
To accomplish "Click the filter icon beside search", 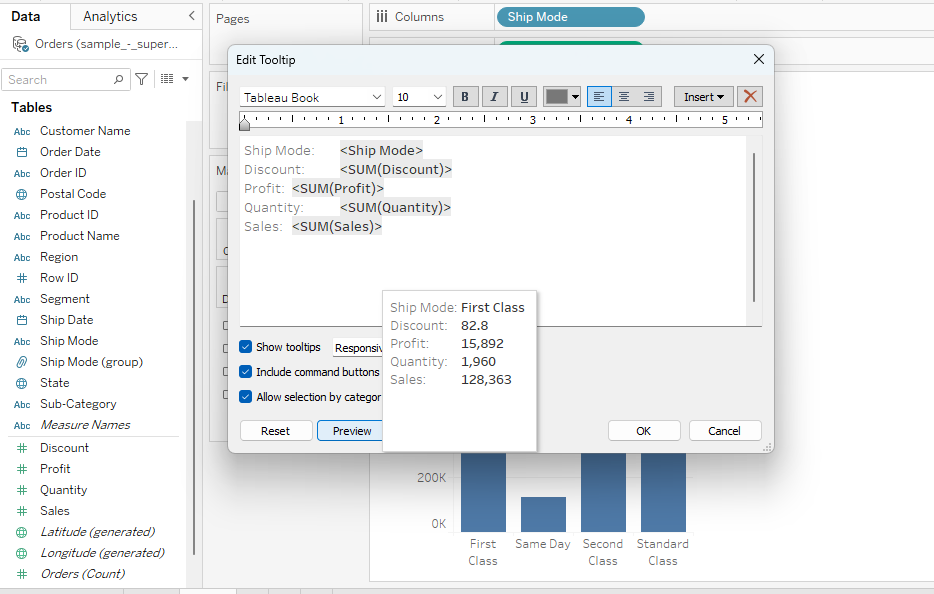I will 142,79.
